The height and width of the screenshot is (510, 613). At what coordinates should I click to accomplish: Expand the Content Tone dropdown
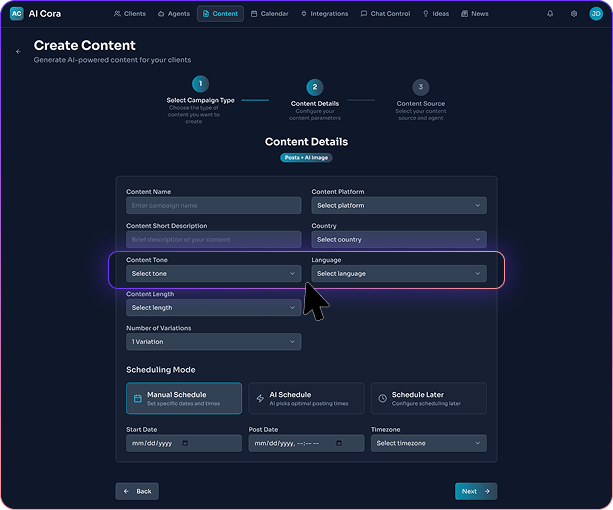[213, 273]
